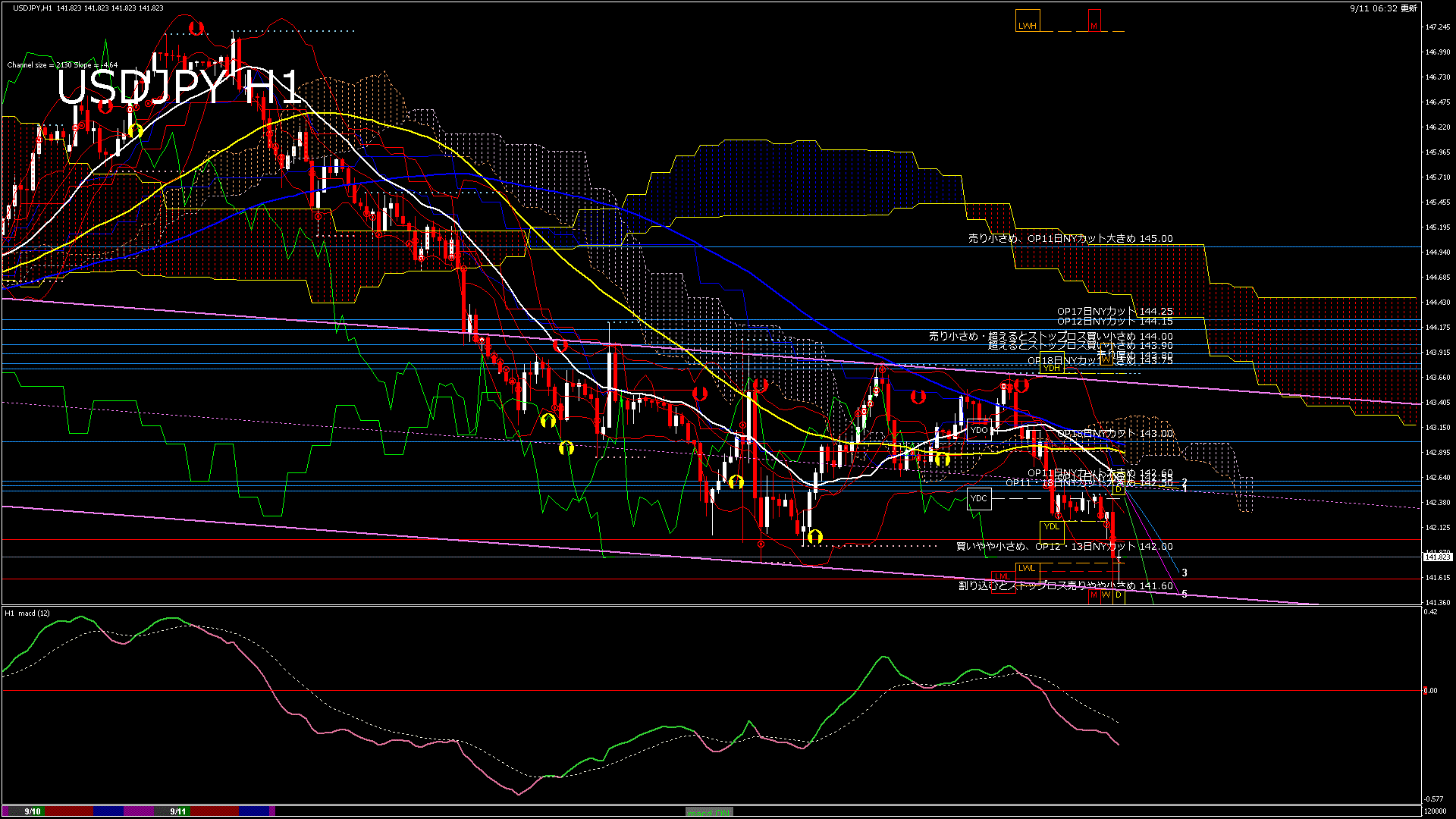
Task: Click the 'OP18日NYカット 143.00' label
Action: [1115, 434]
